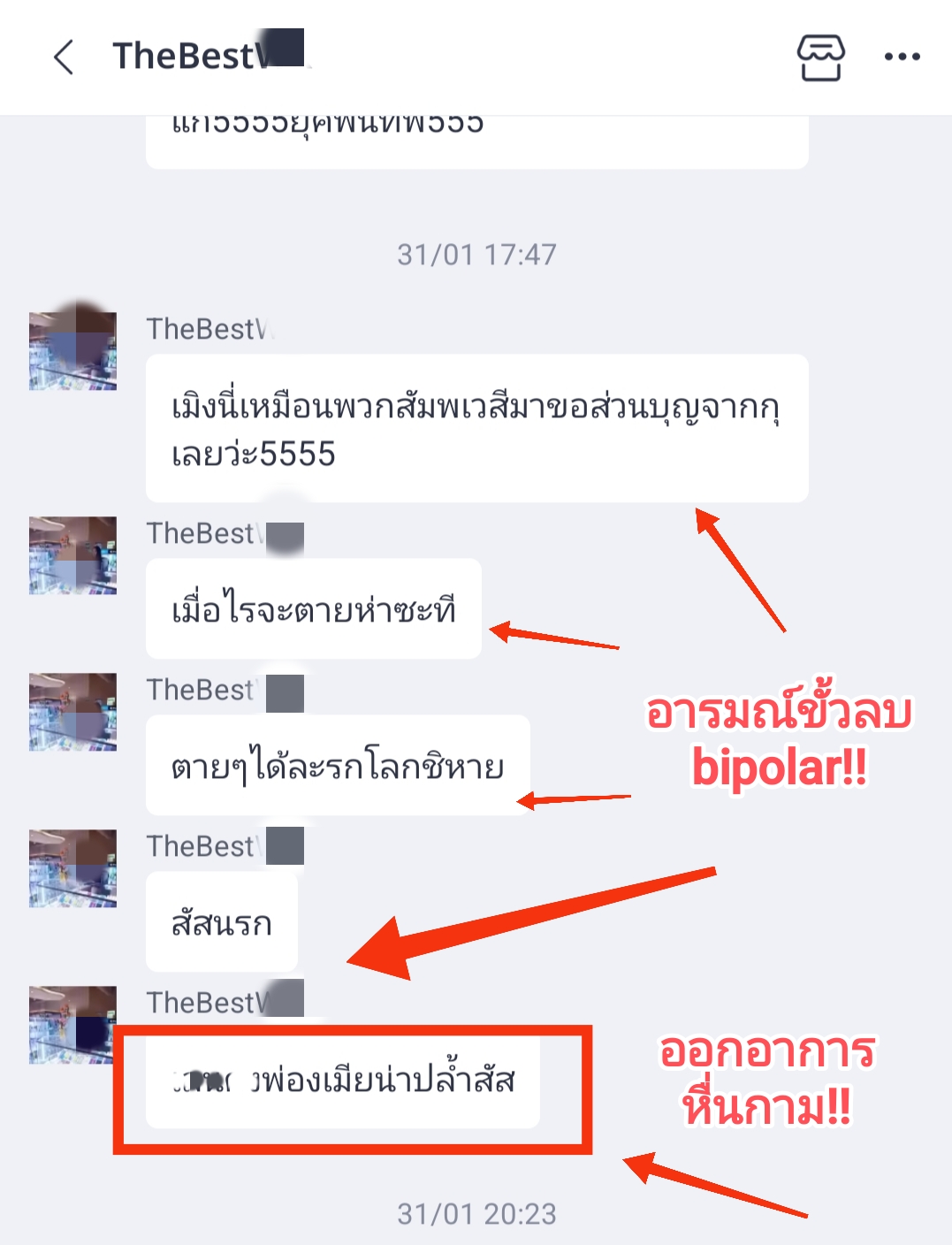Tap the 31/01 17:47 timestamp
Screen dimensions: 952x1245
(x=477, y=255)
